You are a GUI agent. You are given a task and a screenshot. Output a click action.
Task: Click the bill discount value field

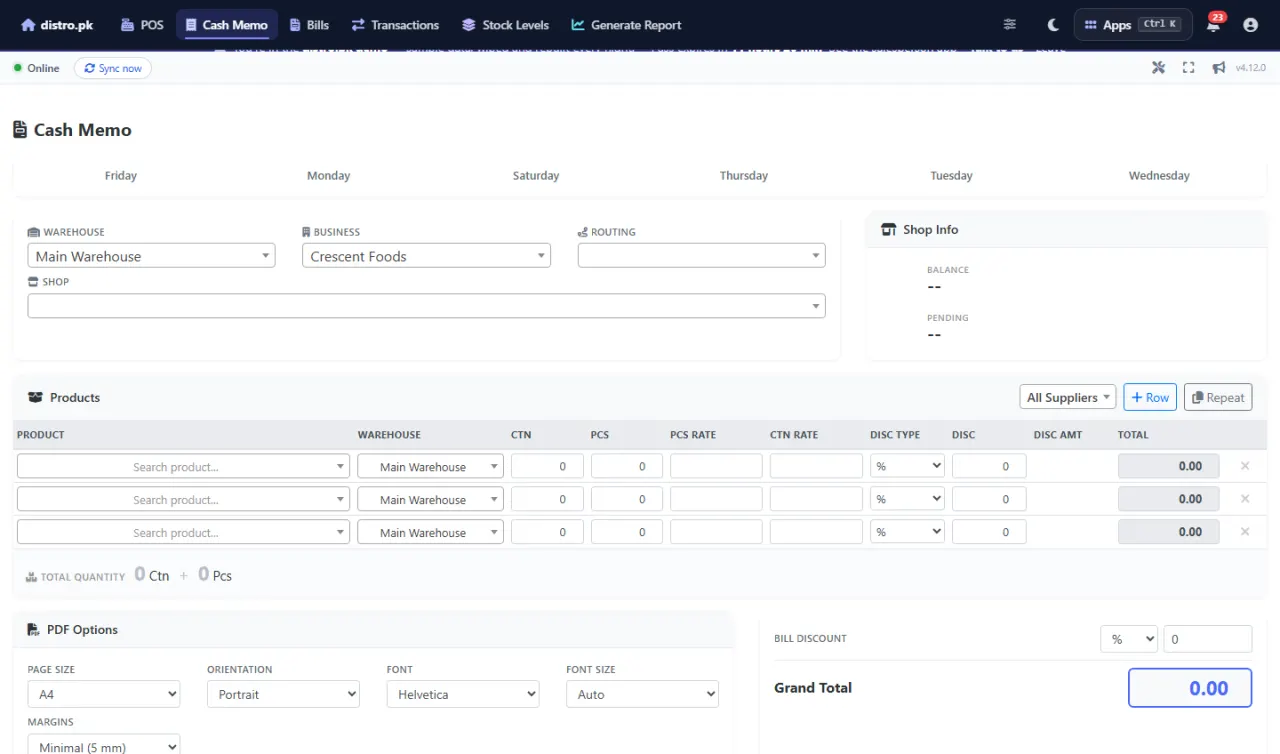(1208, 639)
